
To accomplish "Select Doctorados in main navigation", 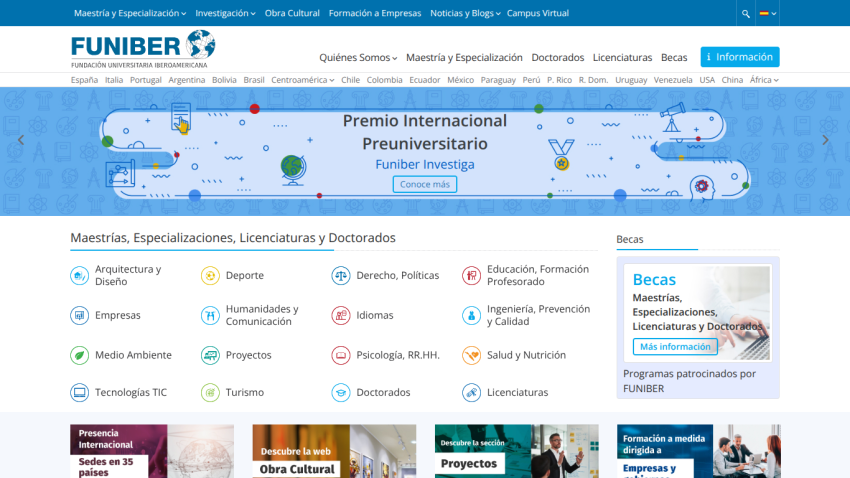I will coord(558,57).
